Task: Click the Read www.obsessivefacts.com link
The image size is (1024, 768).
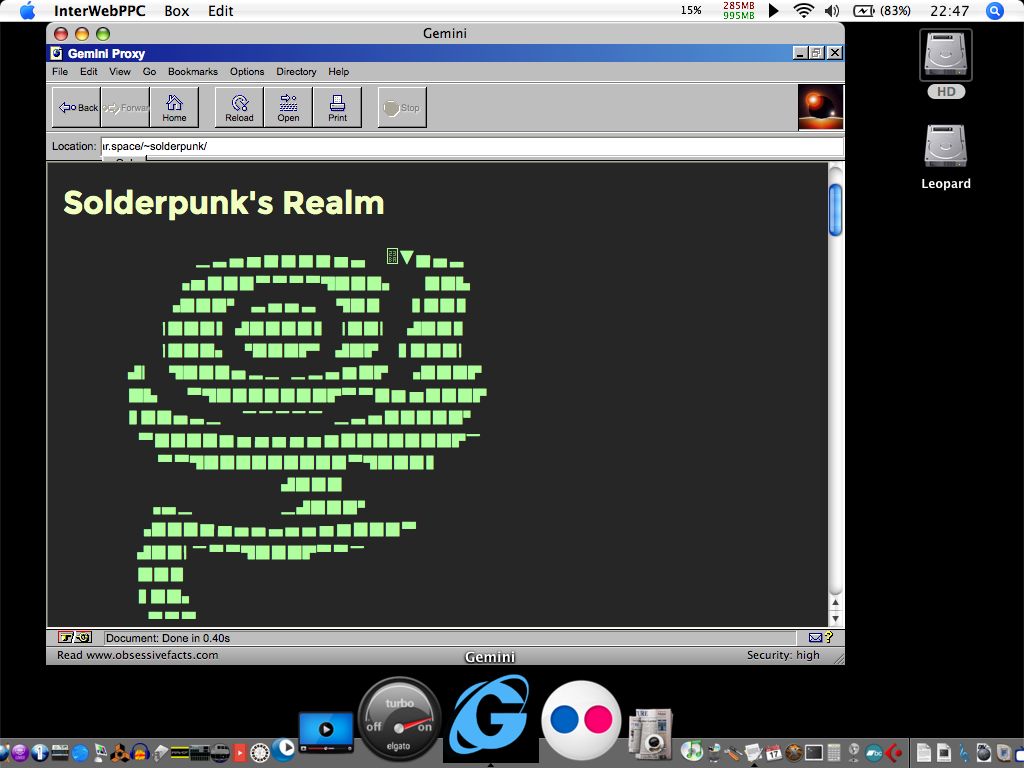Action: pos(137,655)
